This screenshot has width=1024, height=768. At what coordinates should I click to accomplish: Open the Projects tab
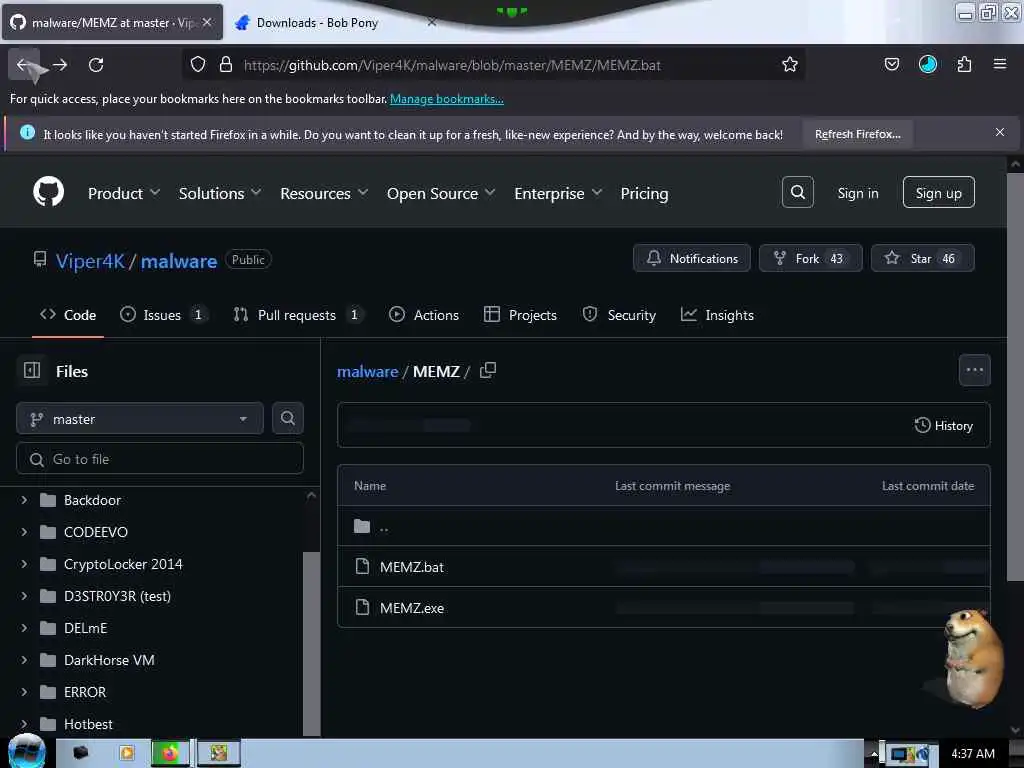point(520,315)
